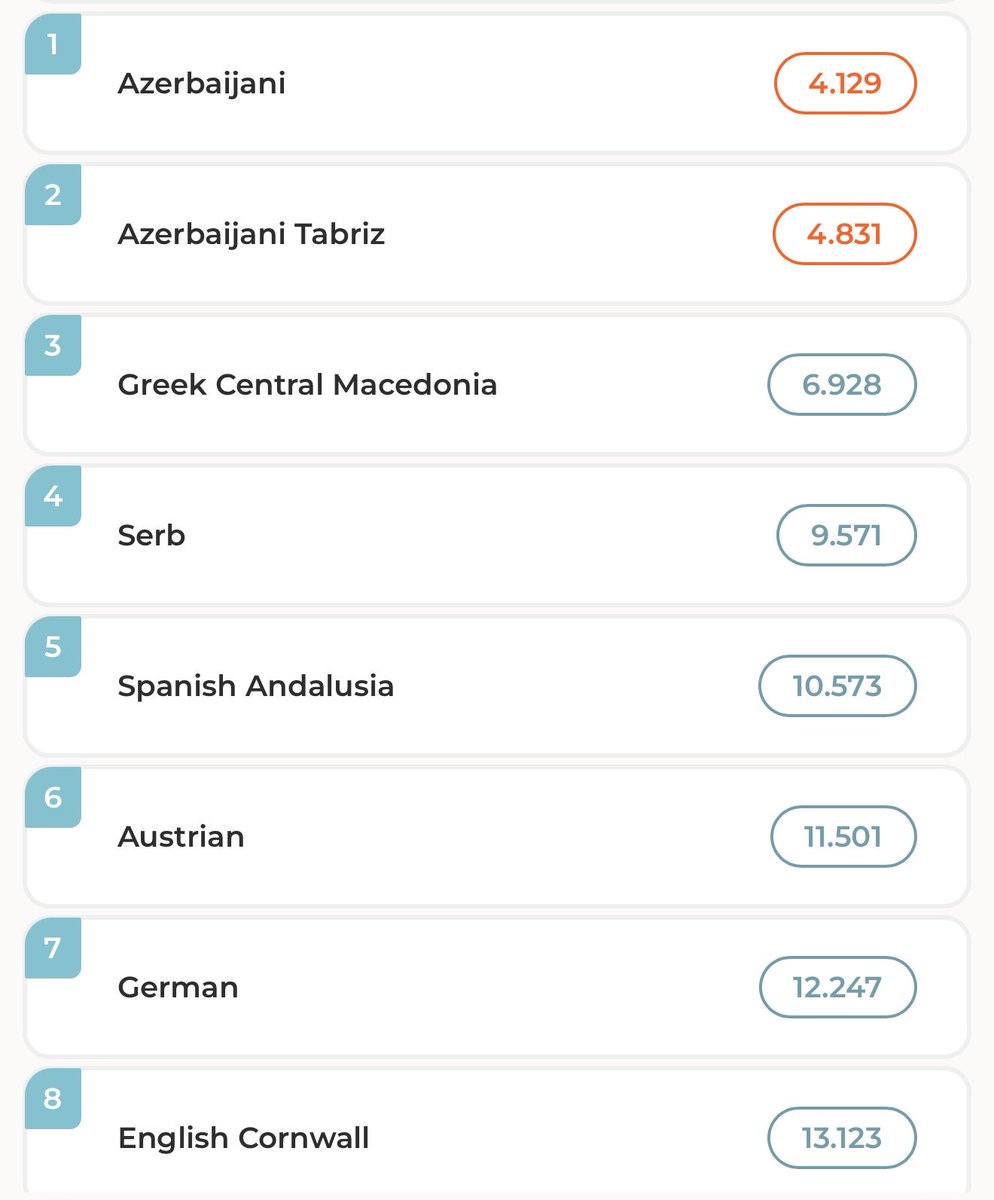Tap the 13.123 distance value
The image size is (994, 1200).
click(x=842, y=1138)
